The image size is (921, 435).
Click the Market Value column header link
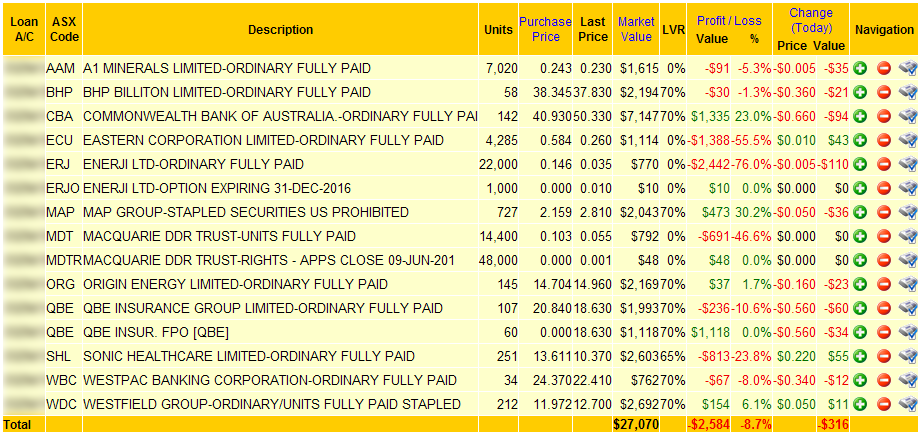[x=636, y=29]
